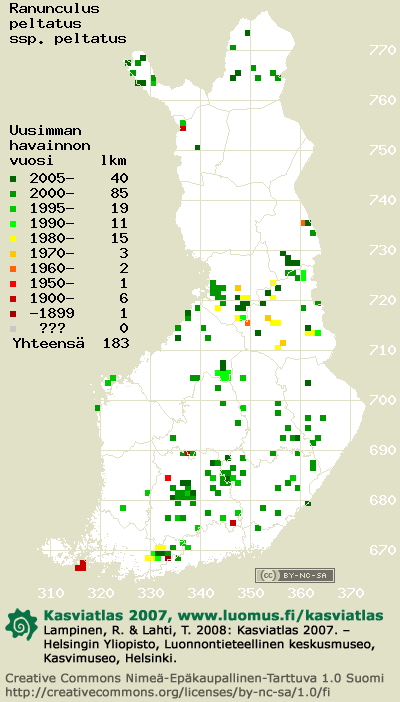Click the 700 northing grid label
Image resolution: width=400 pixels, height=702 pixels.
pos(383,400)
